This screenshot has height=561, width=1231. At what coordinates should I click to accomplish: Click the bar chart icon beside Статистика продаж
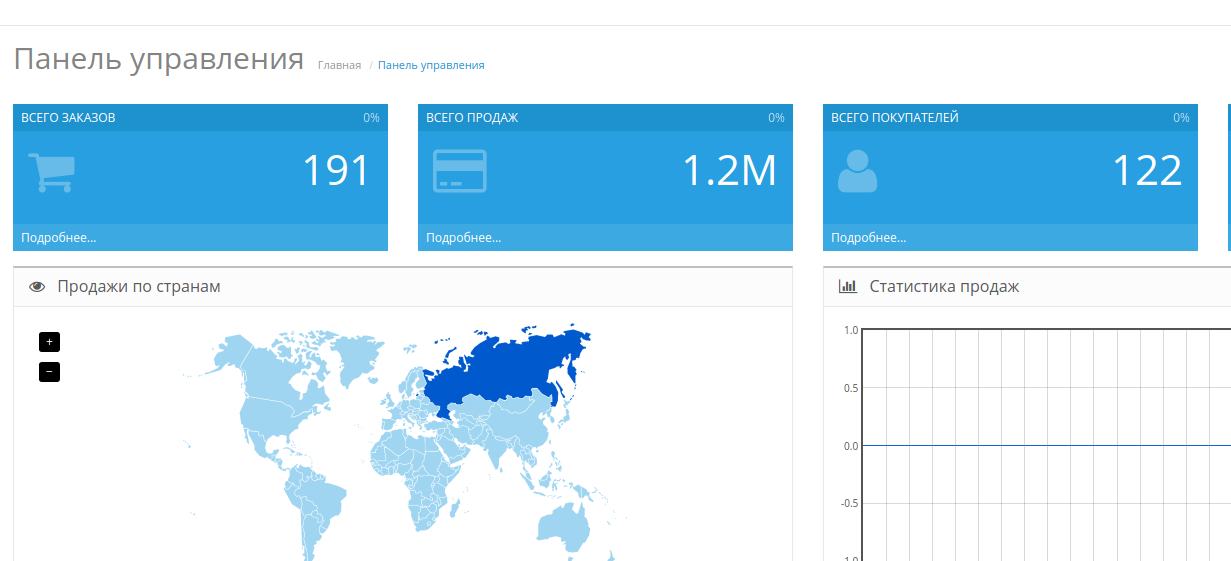(x=848, y=287)
